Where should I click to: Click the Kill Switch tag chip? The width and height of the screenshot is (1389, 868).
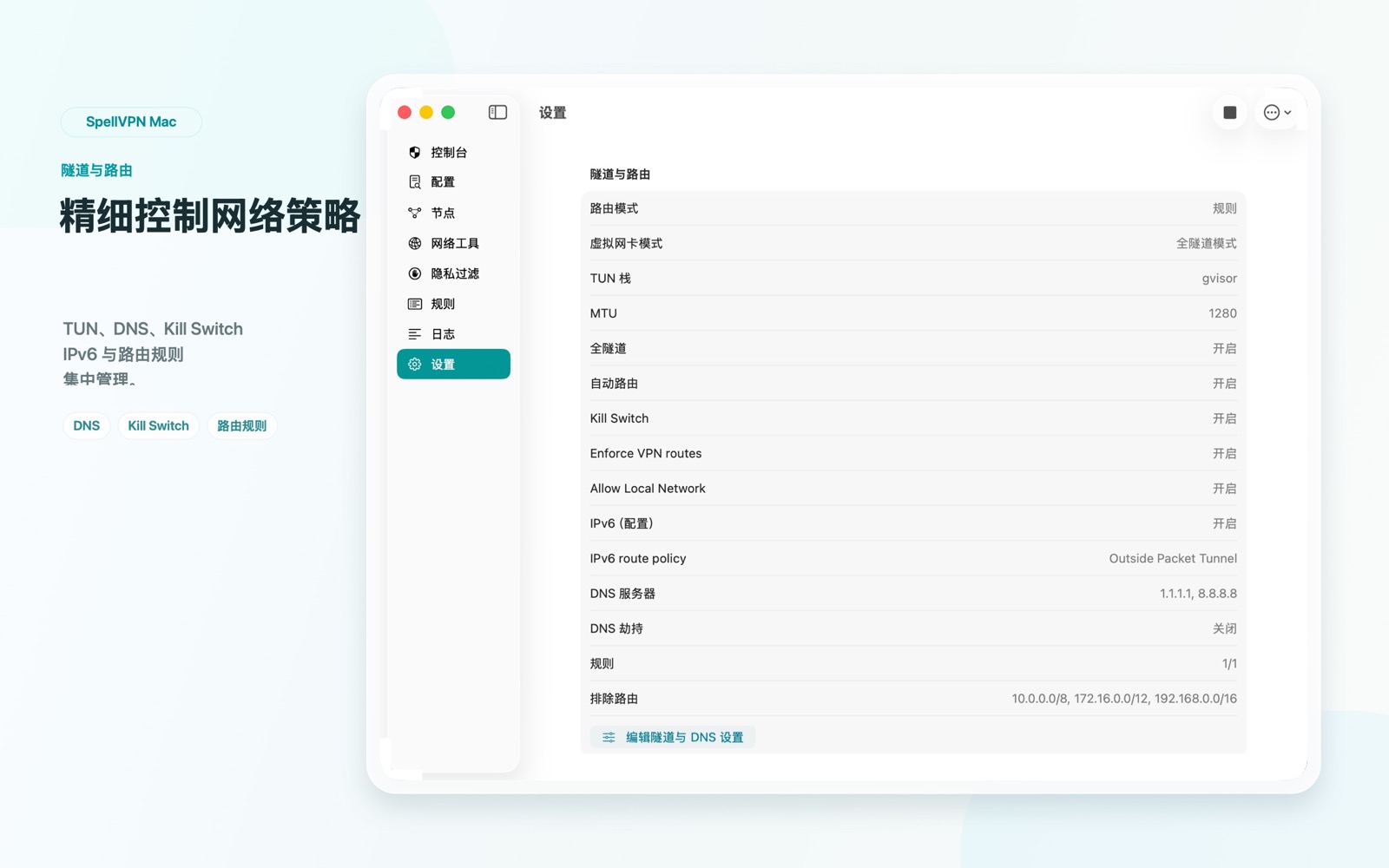(x=158, y=425)
